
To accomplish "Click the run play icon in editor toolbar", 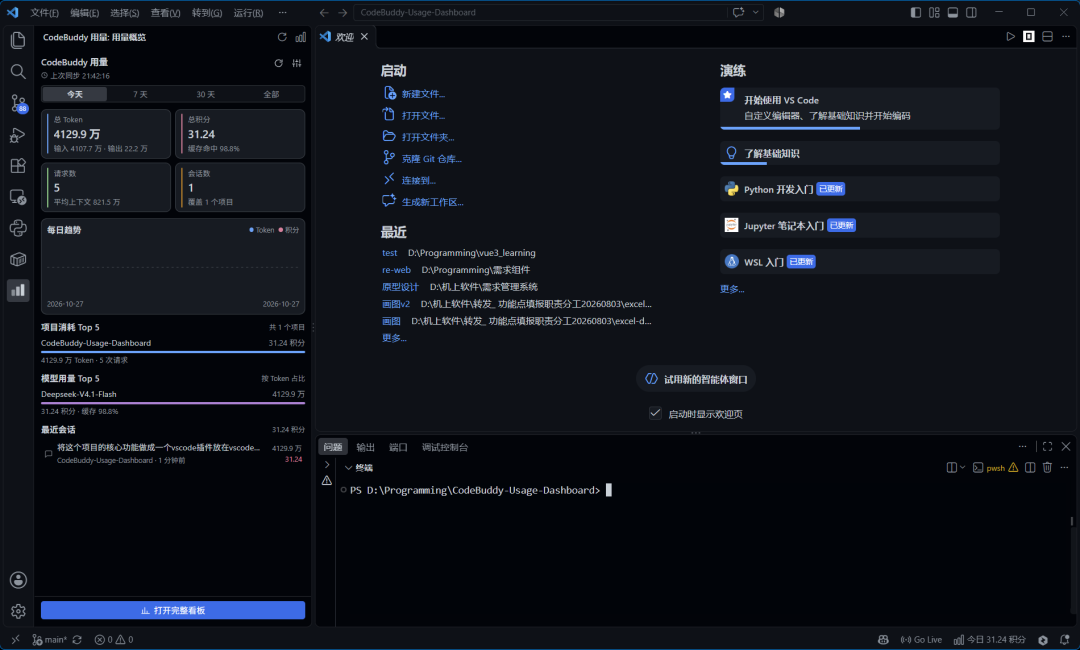I will pos(1010,36).
